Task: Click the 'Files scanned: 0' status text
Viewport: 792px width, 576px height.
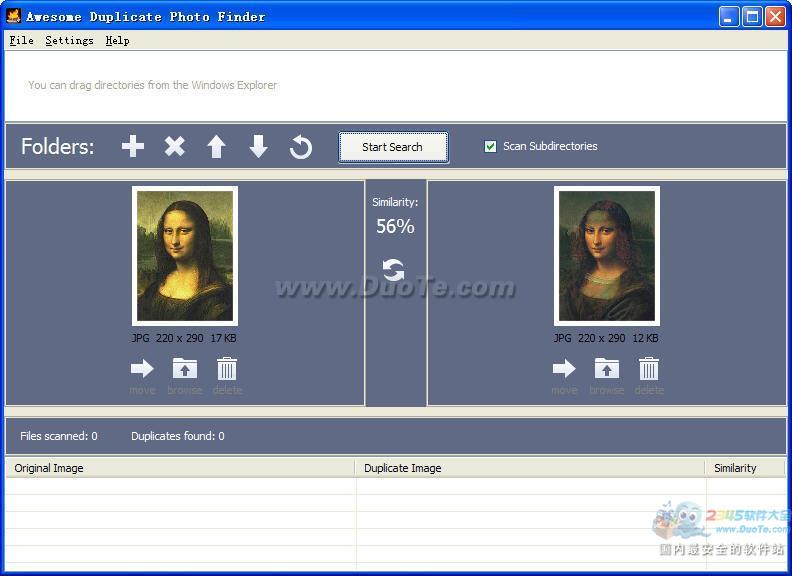Action: [59, 436]
